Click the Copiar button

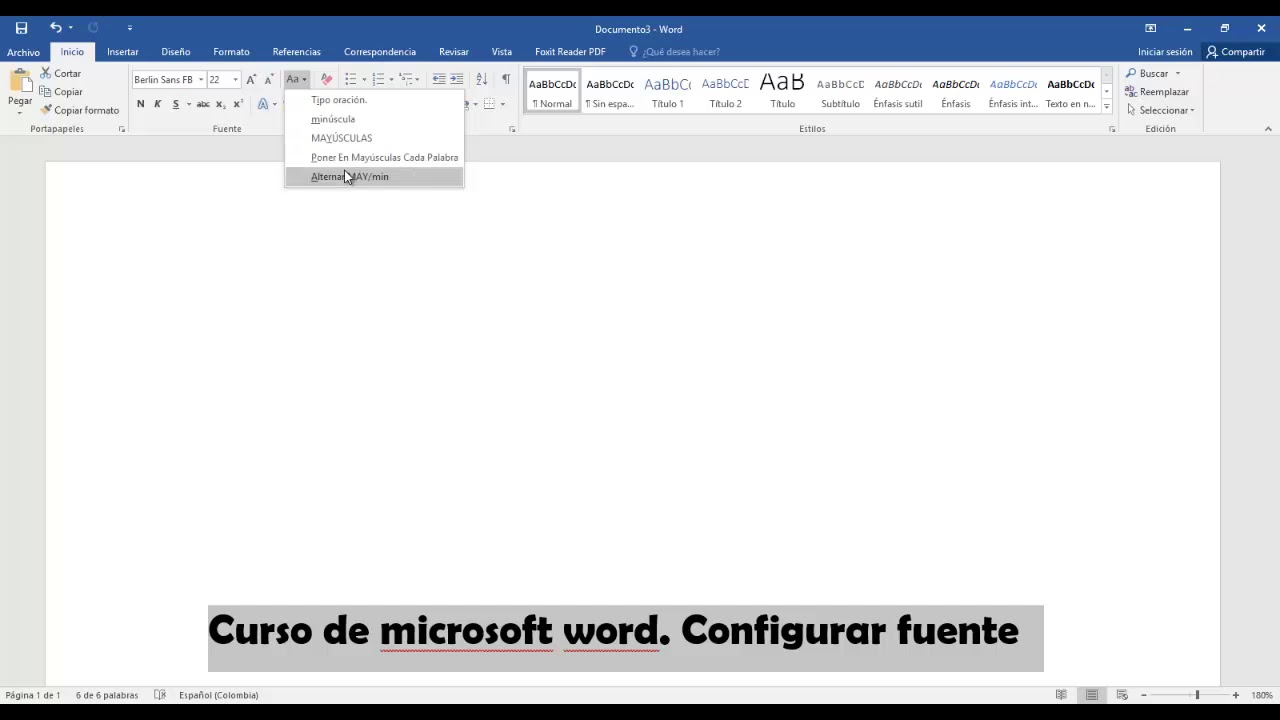pos(61,92)
